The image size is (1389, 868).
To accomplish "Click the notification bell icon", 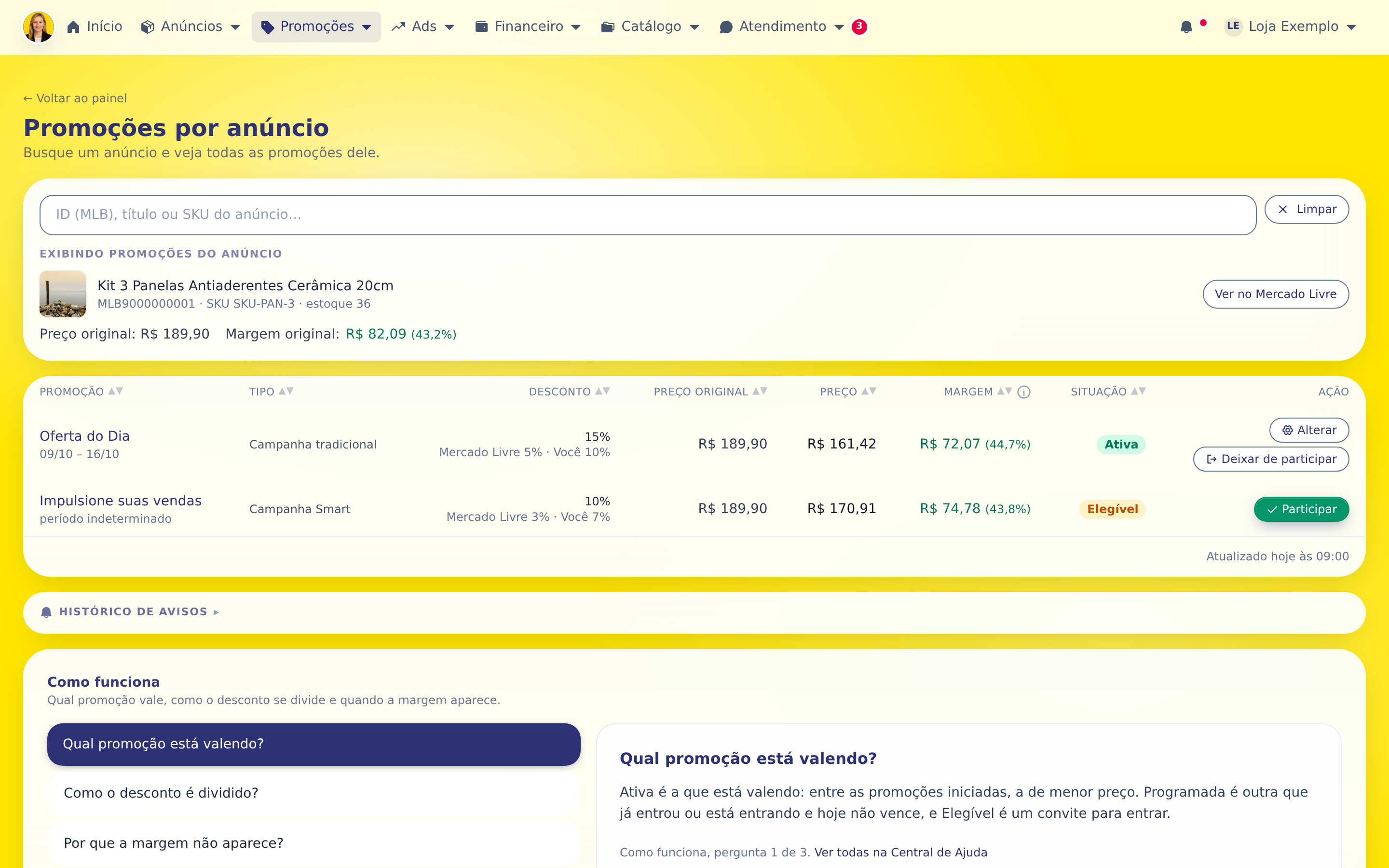I will [1186, 27].
